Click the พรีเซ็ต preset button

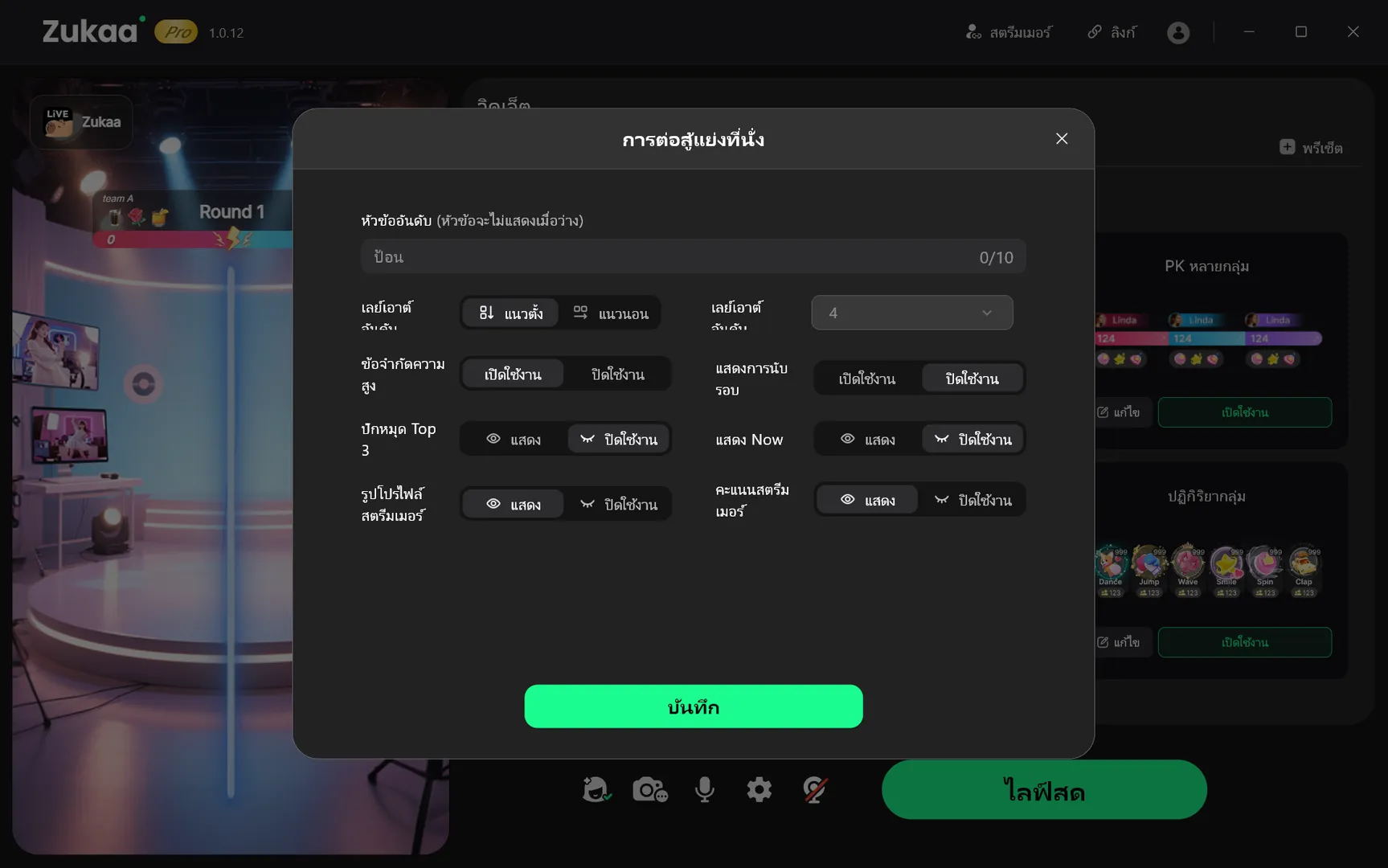coord(1311,148)
